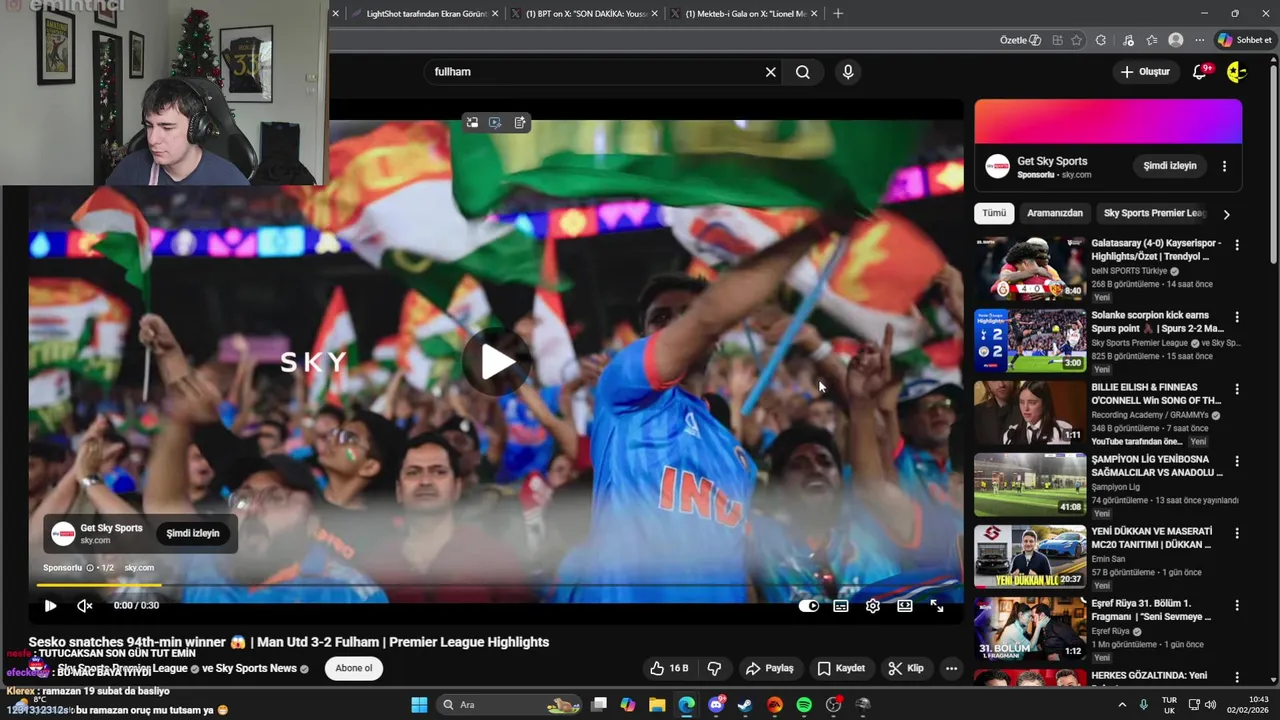This screenshot has height=720, width=1280.
Task: Open Solanke scorpion kick video thumbnail
Action: coord(1030,340)
